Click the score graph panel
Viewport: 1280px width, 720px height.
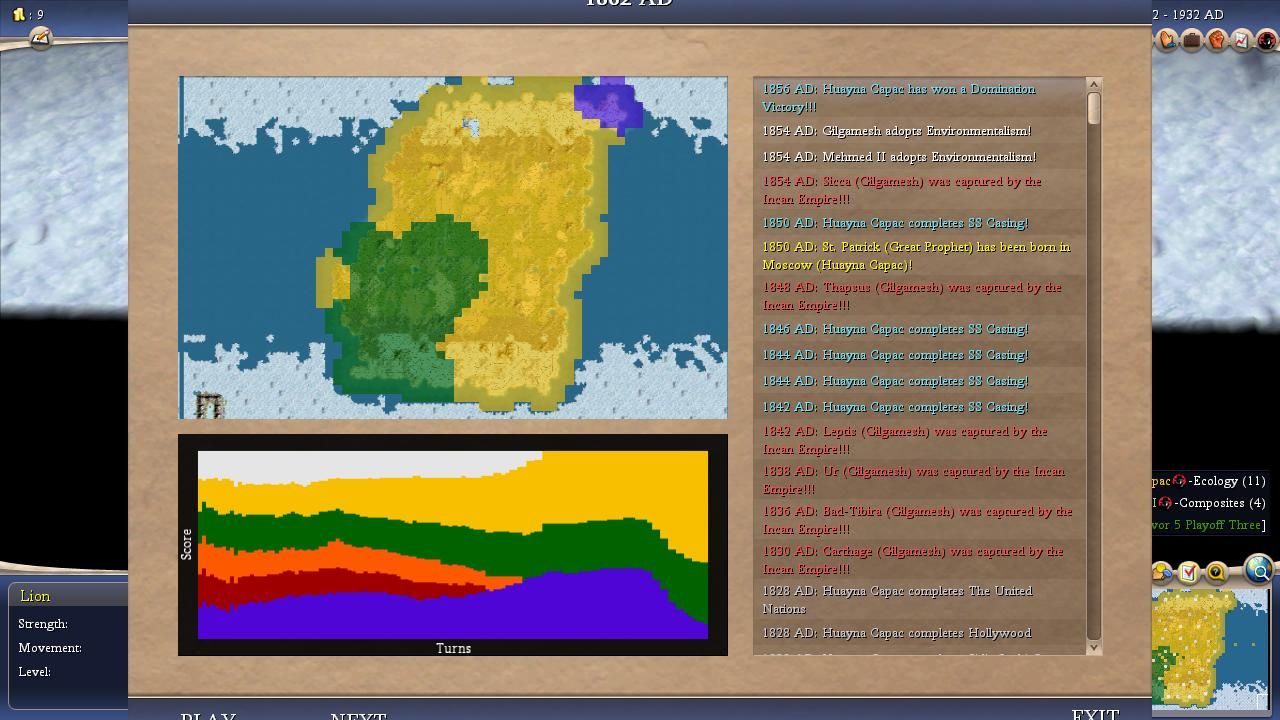453,545
